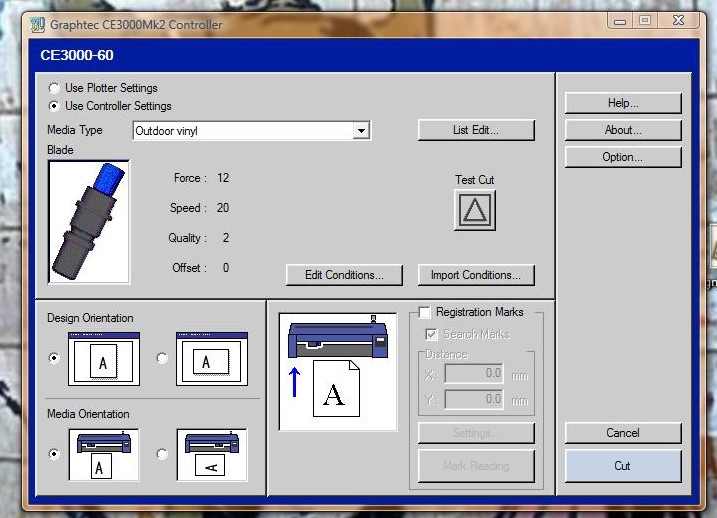Maximize the Graphtec Controller window
The height and width of the screenshot is (518, 717).
coord(645,21)
